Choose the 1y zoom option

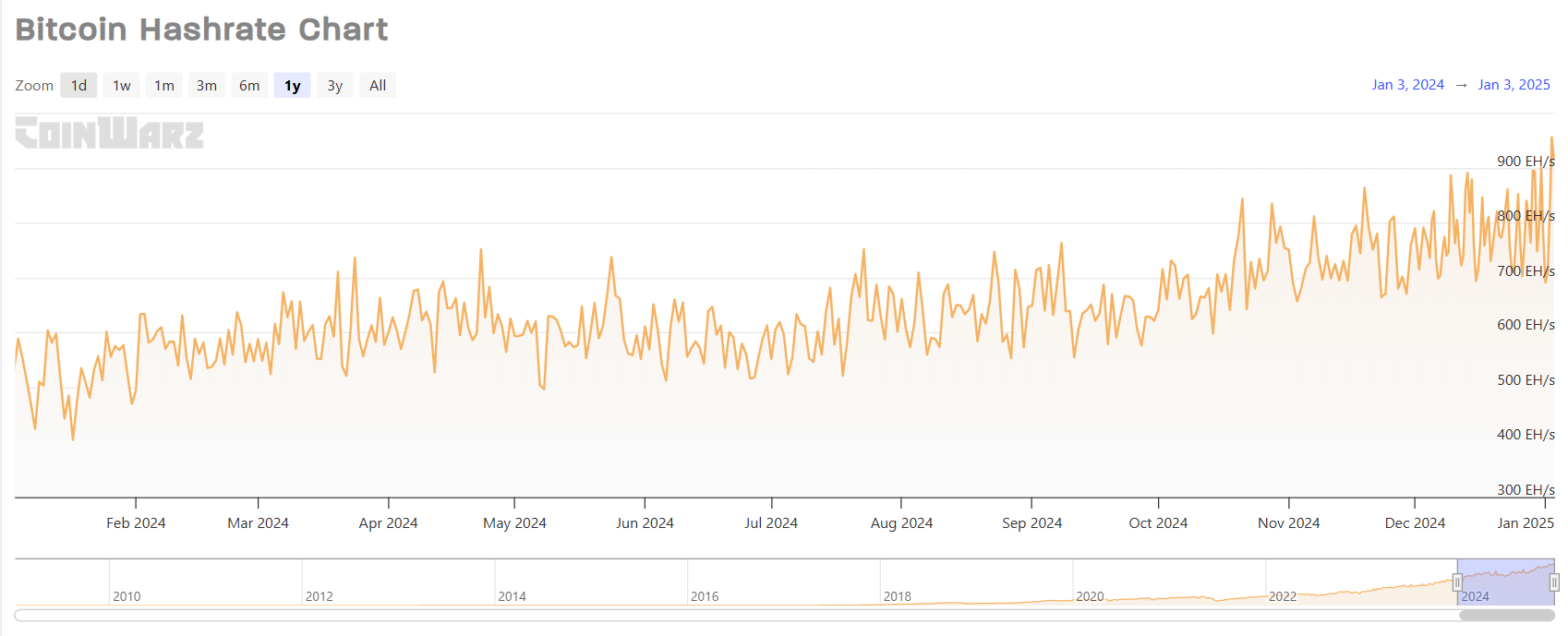(292, 86)
